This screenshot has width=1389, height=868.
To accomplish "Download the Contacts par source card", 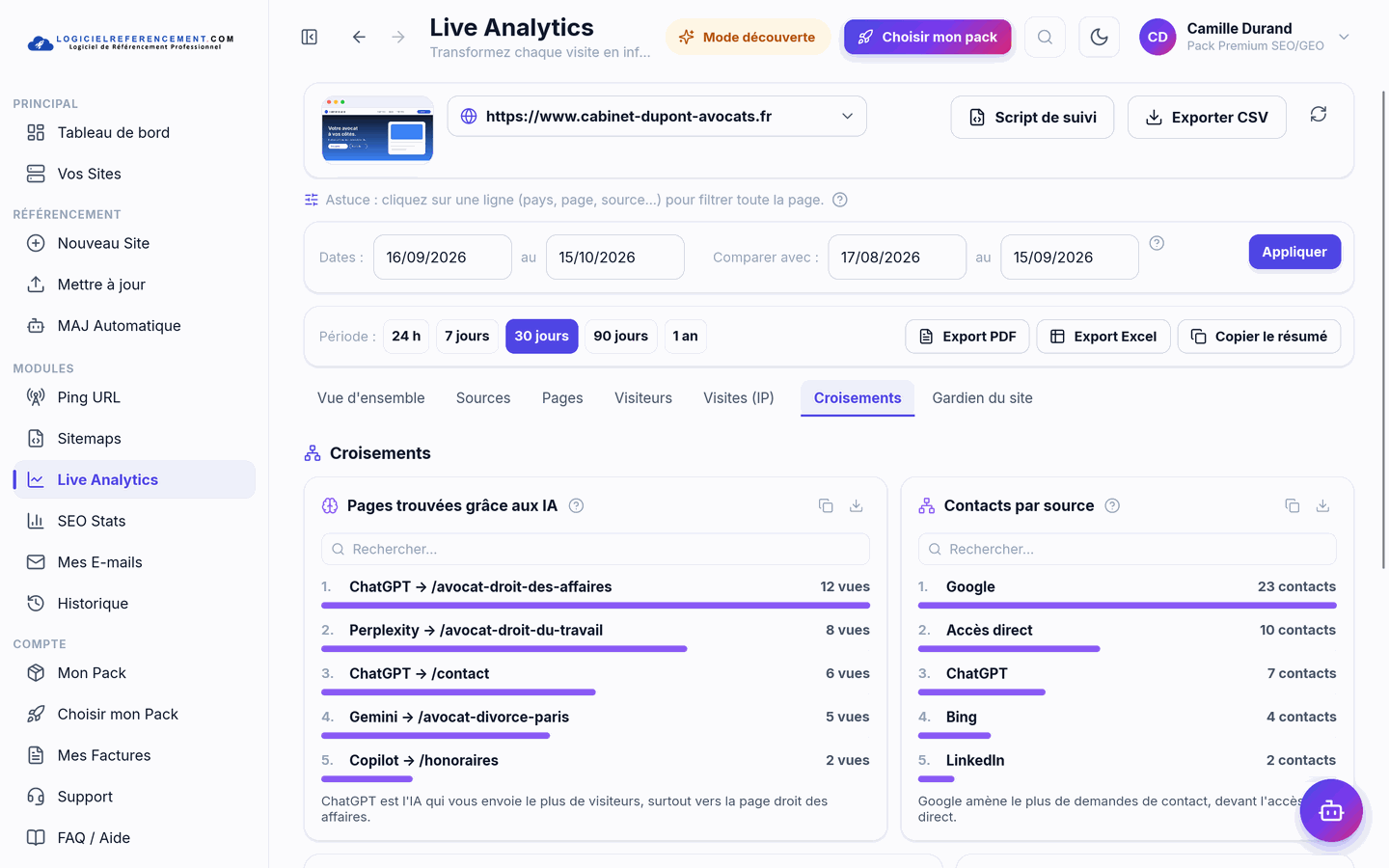I will [1322, 505].
